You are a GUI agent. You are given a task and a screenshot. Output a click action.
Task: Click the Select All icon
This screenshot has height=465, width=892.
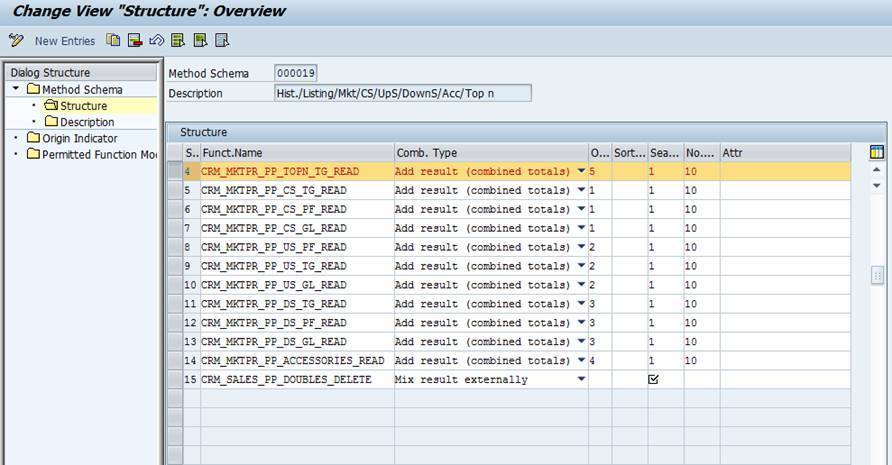(x=178, y=40)
